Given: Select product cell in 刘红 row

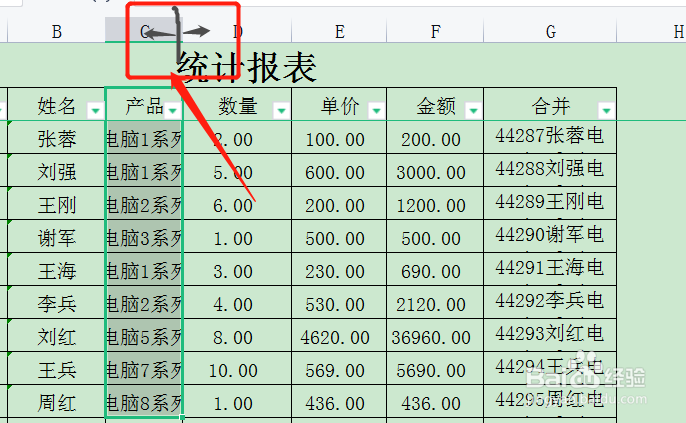Looking at the screenshot, I should [x=144, y=336].
